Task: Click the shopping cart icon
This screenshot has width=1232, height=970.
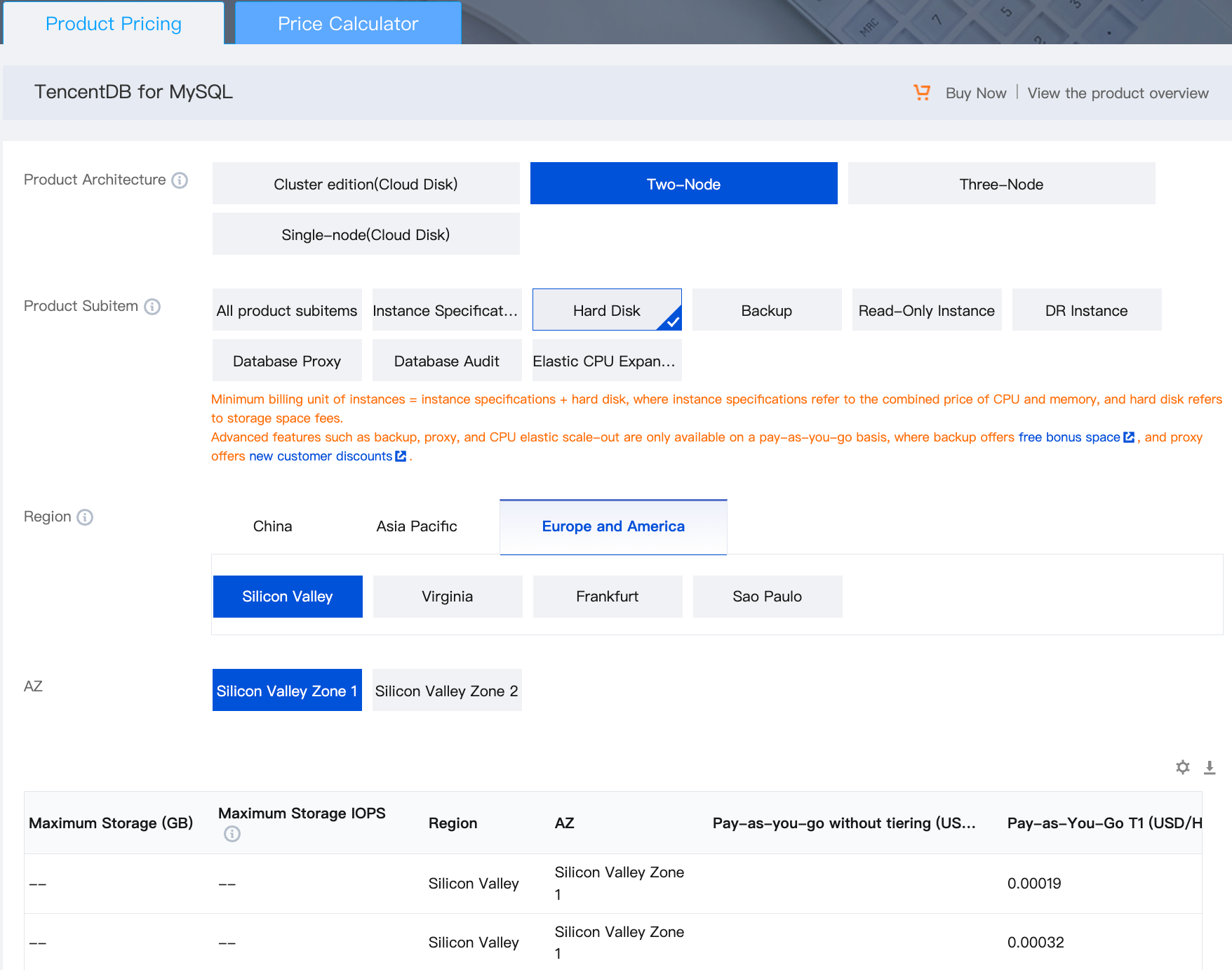Action: point(921,93)
